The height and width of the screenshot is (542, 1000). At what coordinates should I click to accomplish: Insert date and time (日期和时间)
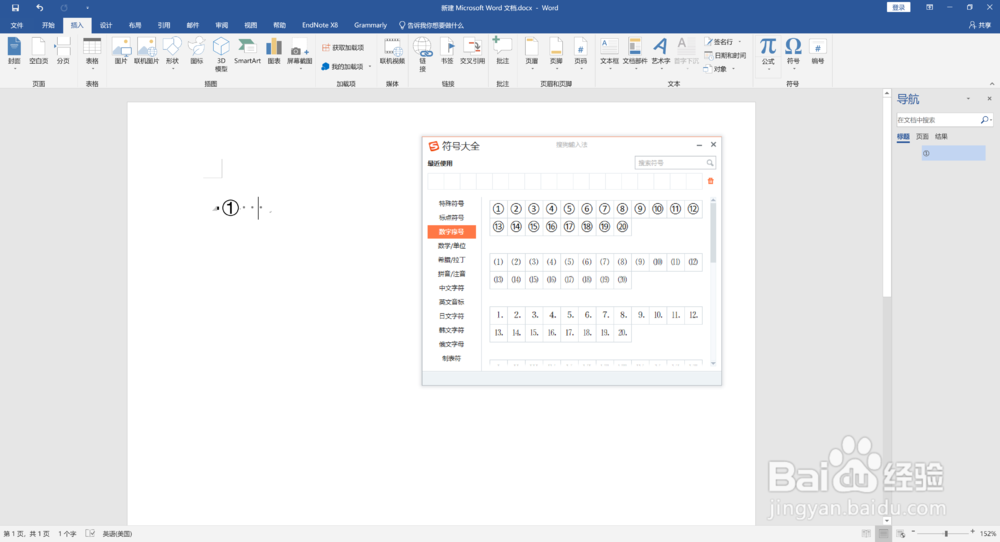(x=726, y=55)
